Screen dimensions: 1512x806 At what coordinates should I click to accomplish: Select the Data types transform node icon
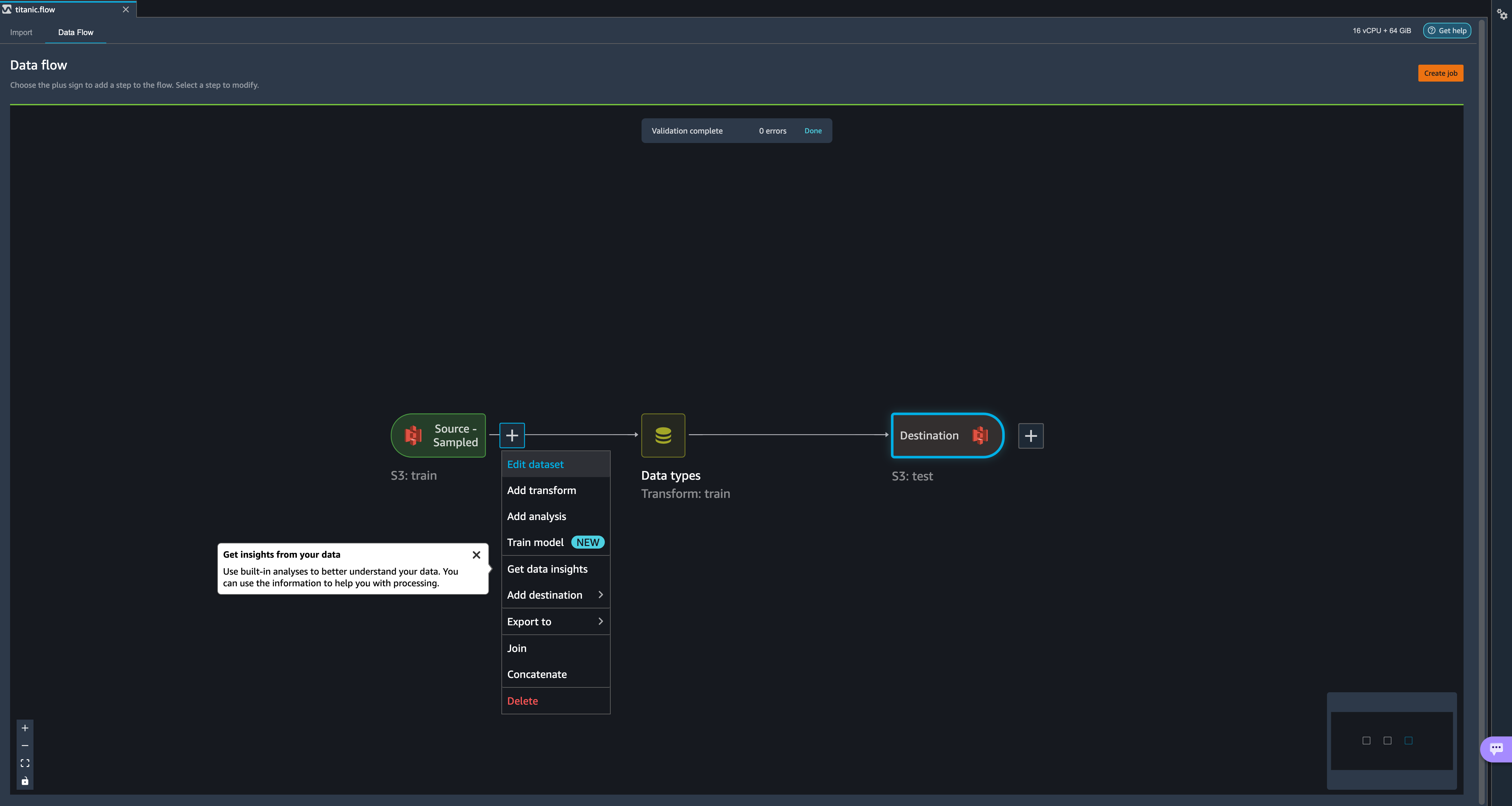click(663, 435)
